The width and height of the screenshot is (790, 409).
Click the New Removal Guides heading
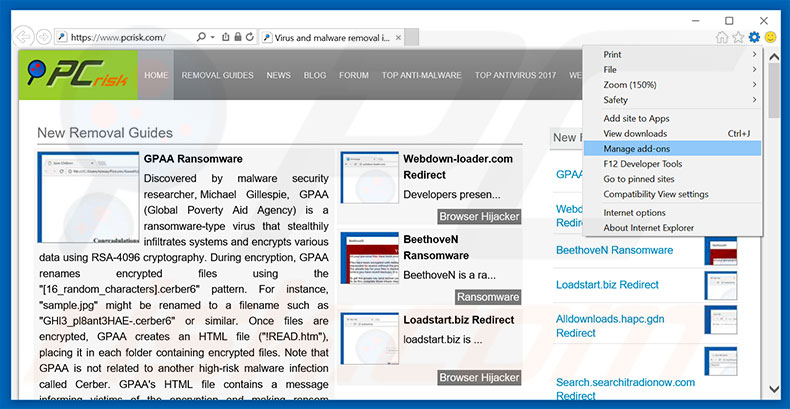coord(105,133)
